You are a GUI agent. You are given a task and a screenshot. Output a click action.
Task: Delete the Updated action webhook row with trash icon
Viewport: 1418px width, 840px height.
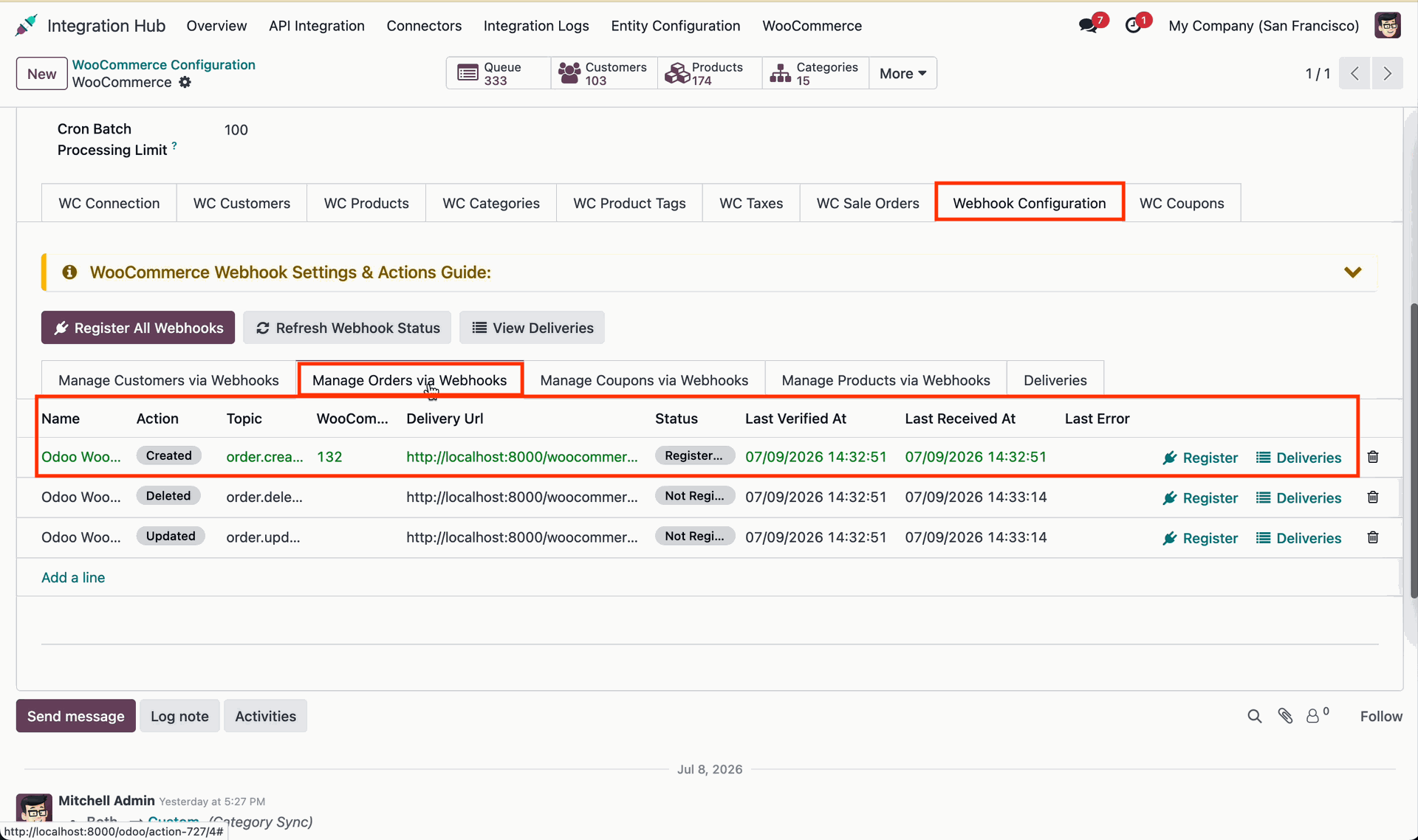point(1373,537)
